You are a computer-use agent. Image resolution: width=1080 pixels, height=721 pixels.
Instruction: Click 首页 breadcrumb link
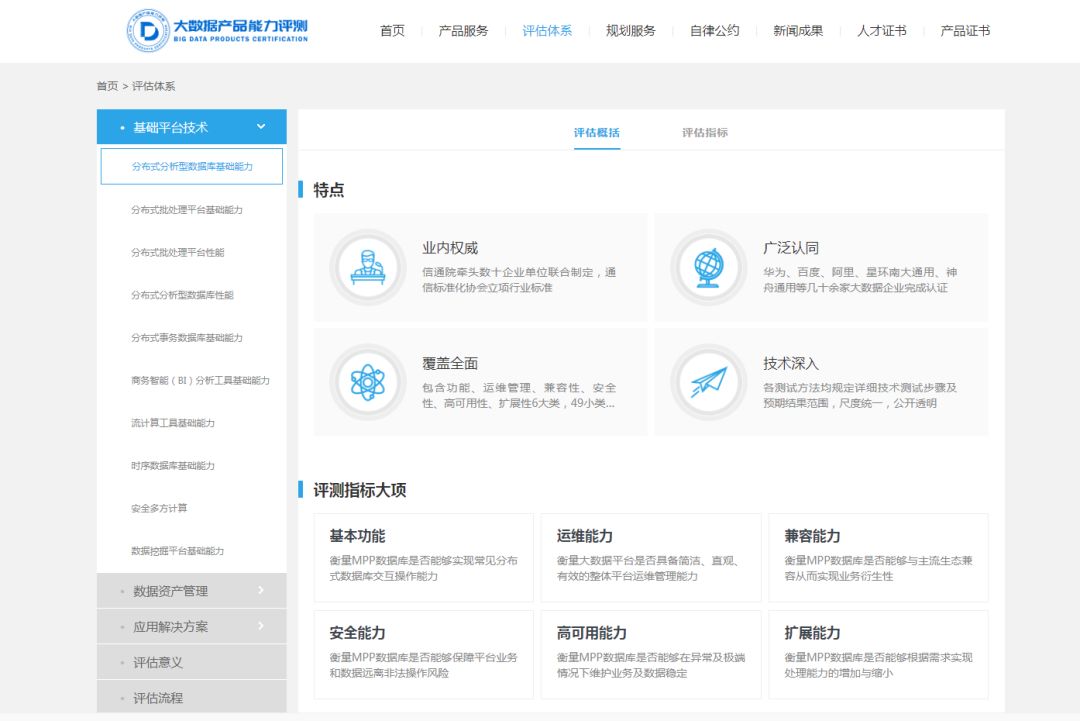pyautogui.click(x=107, y=86)
